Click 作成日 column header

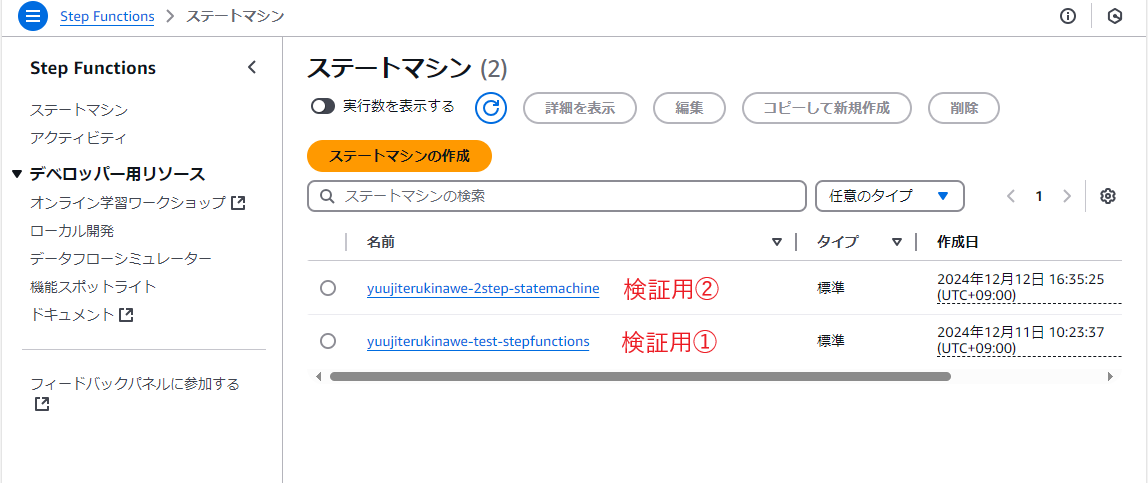coord(958,242)
